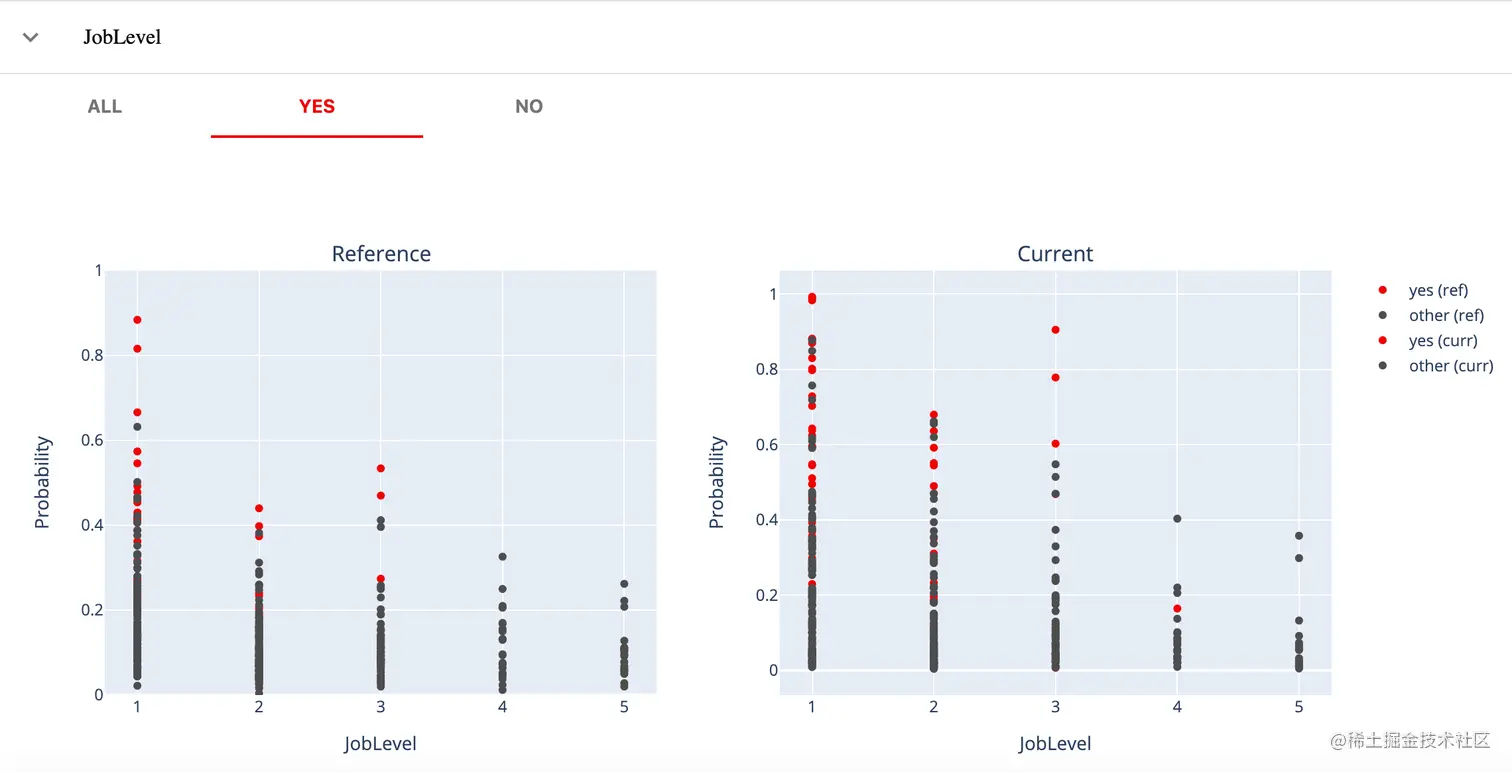Toggle the "yes (ref)" legend series
Image resolution: width=1512 pixels, height=772 pixels.
[1438, 290]
